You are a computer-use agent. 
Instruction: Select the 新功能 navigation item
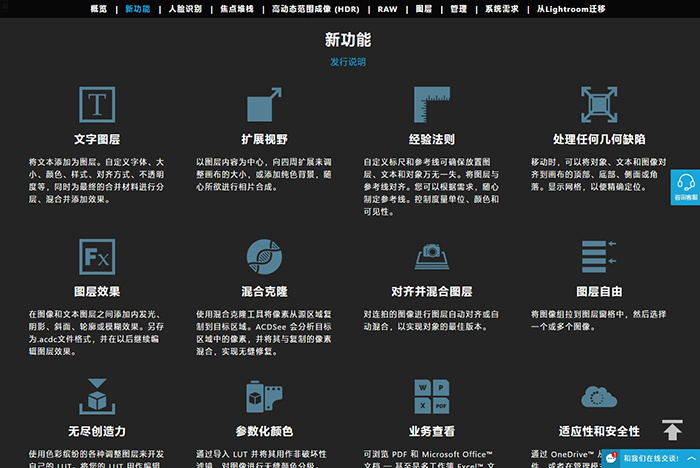pyautogui.click(x=138, y=9)
